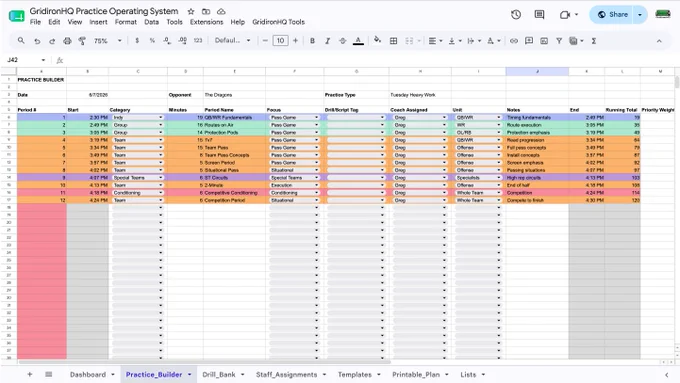Click the Share button
The image size is (680, 383).
(x=611, y=15)
